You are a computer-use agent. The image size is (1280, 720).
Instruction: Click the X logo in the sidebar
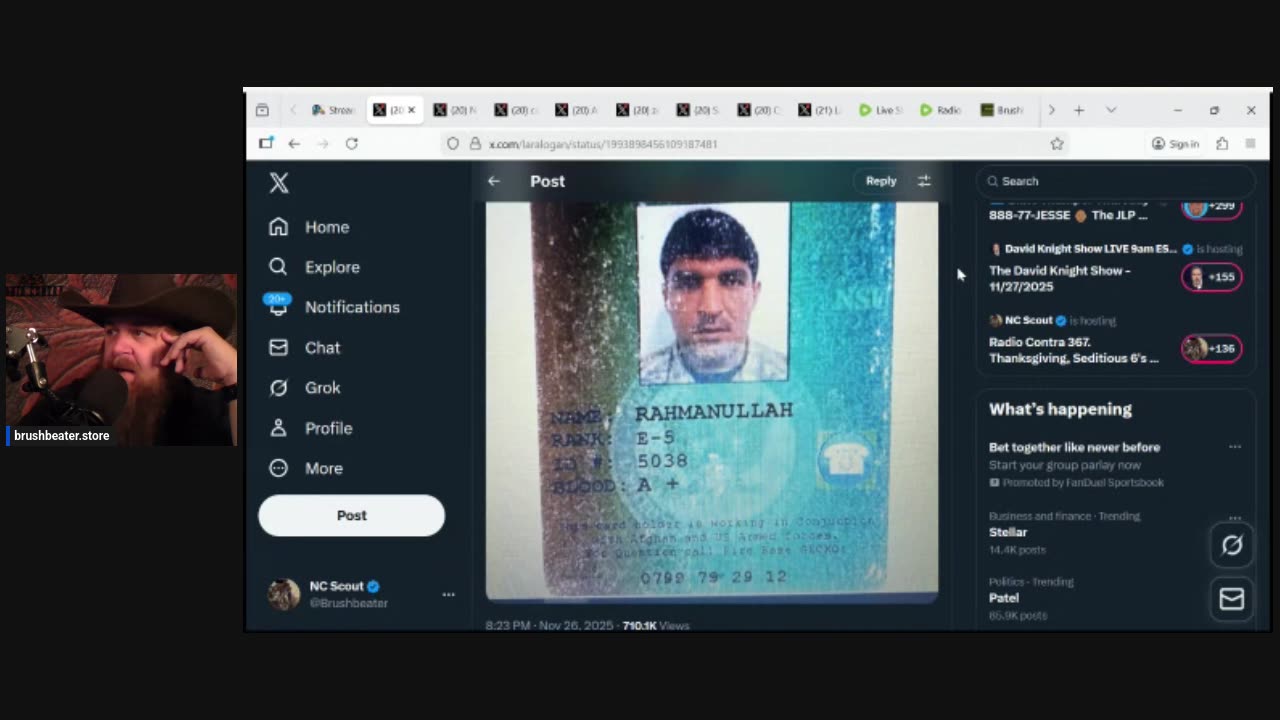(x=279, y=182)
